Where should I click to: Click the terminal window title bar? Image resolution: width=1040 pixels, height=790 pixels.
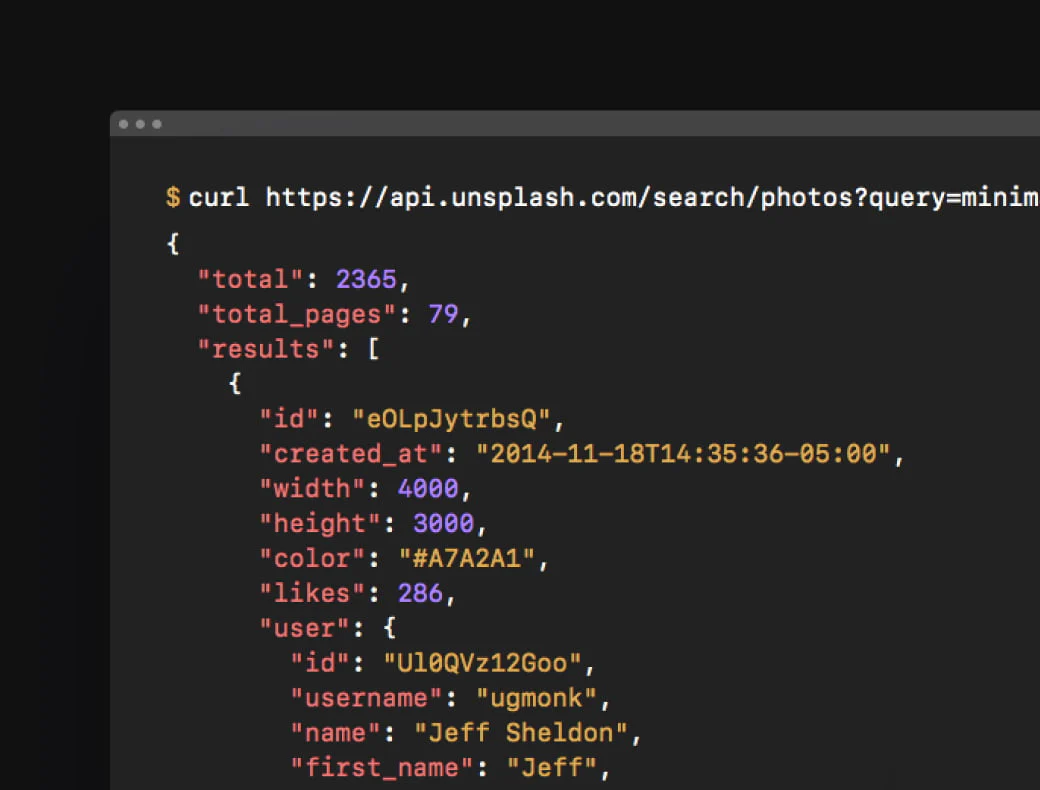600,124
